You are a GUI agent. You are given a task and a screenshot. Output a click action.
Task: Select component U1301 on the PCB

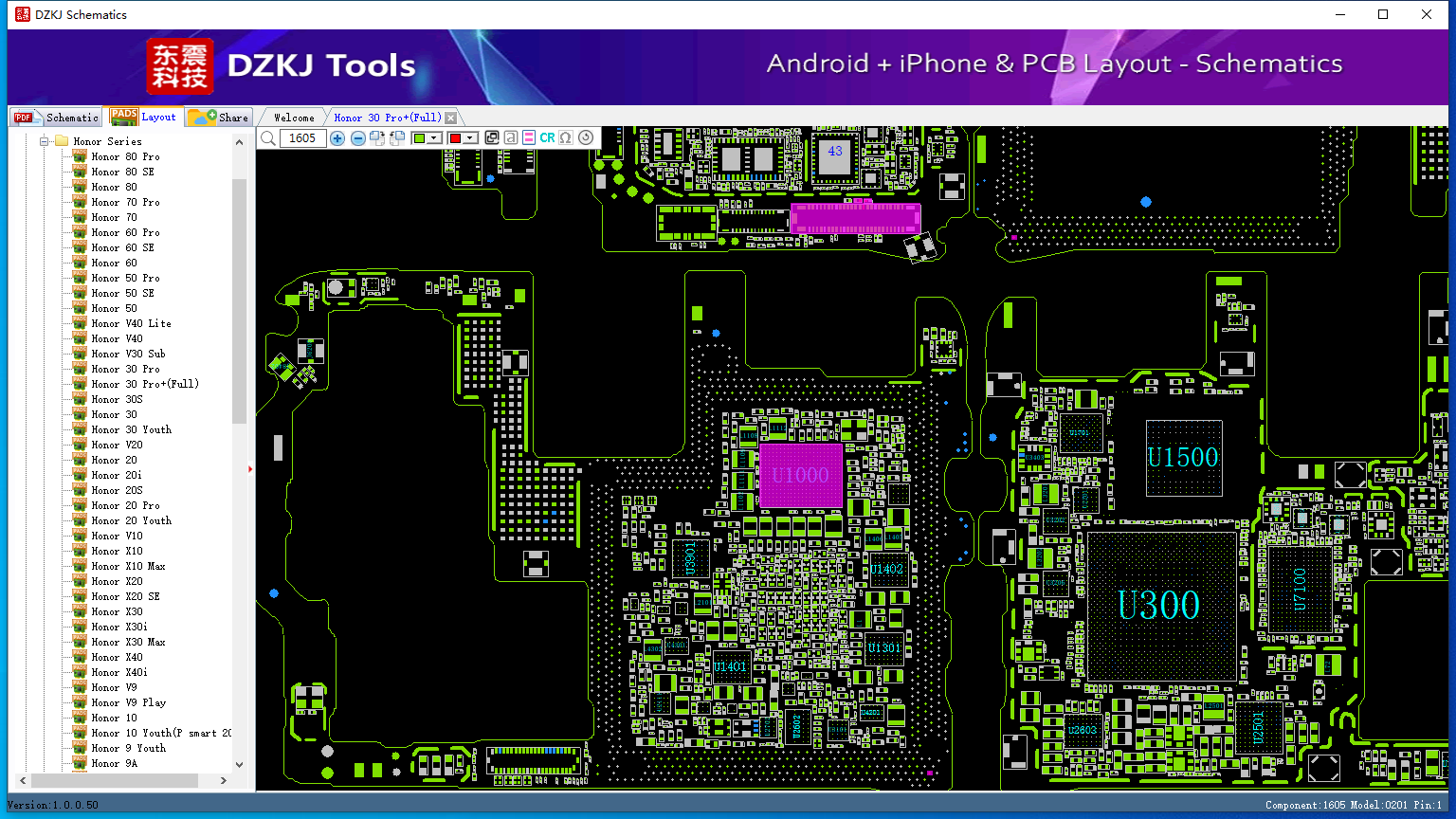click(885, 649)
